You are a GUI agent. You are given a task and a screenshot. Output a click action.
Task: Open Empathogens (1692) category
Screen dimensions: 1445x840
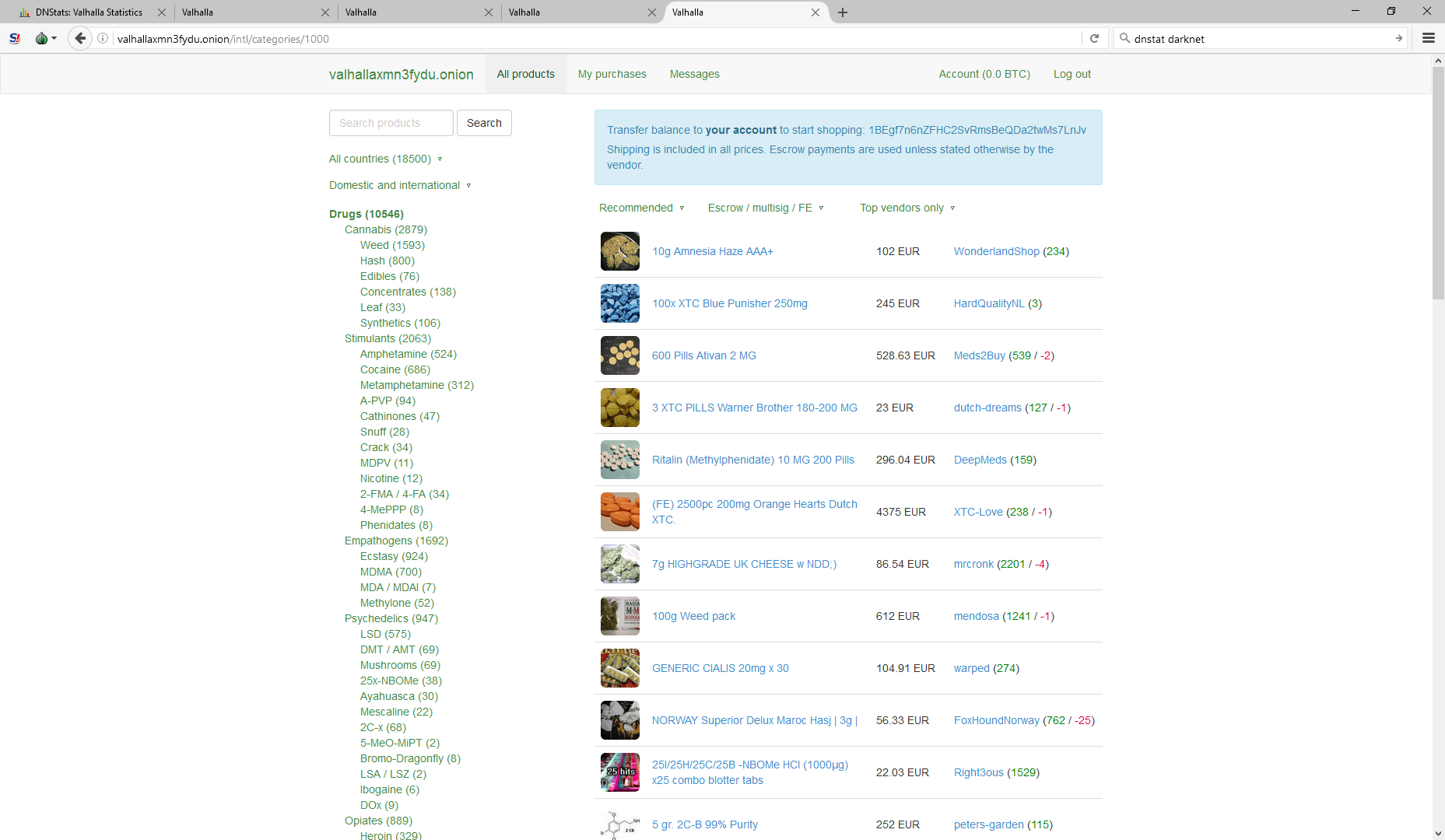pos(396,541)
